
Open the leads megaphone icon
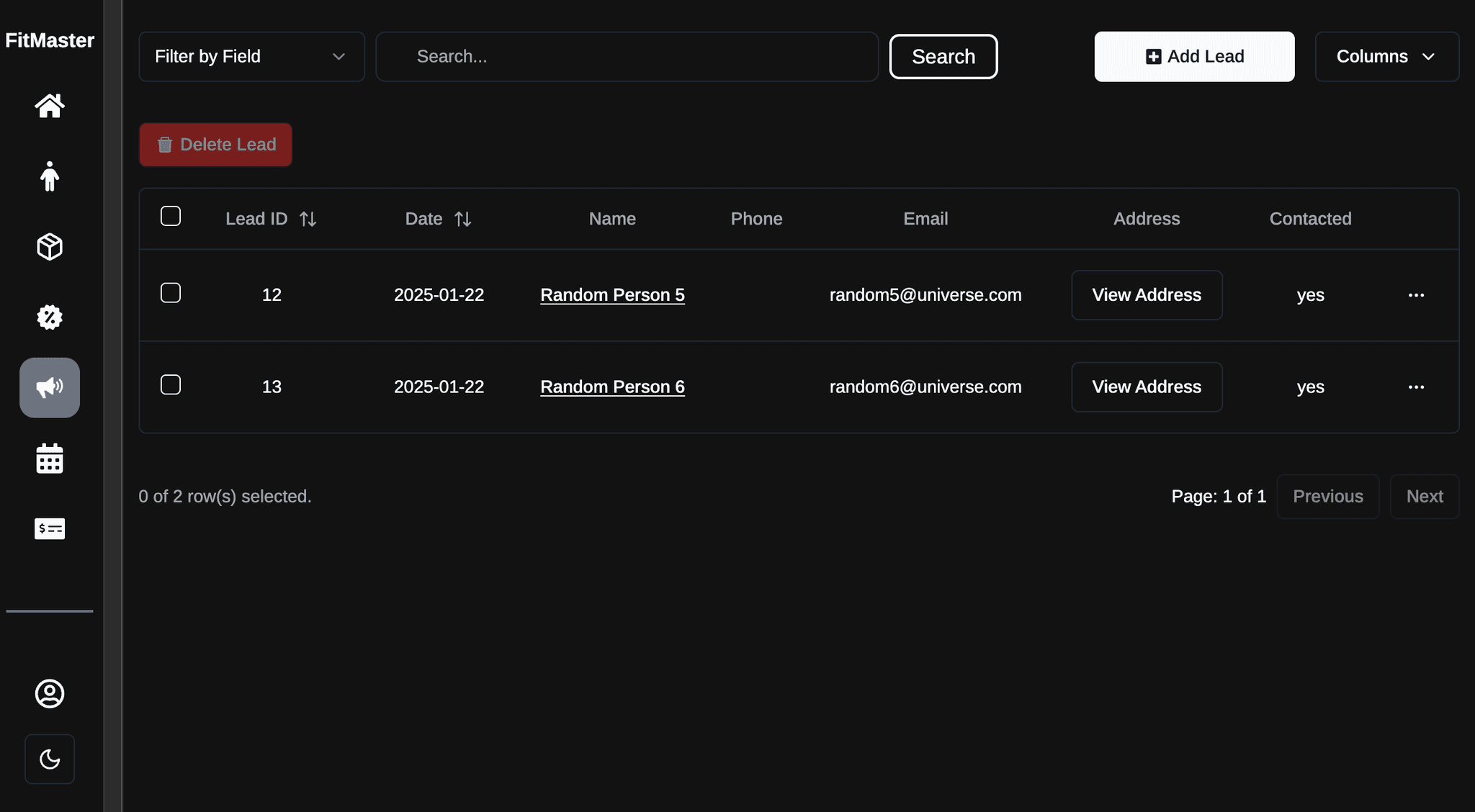pos(50,388)
